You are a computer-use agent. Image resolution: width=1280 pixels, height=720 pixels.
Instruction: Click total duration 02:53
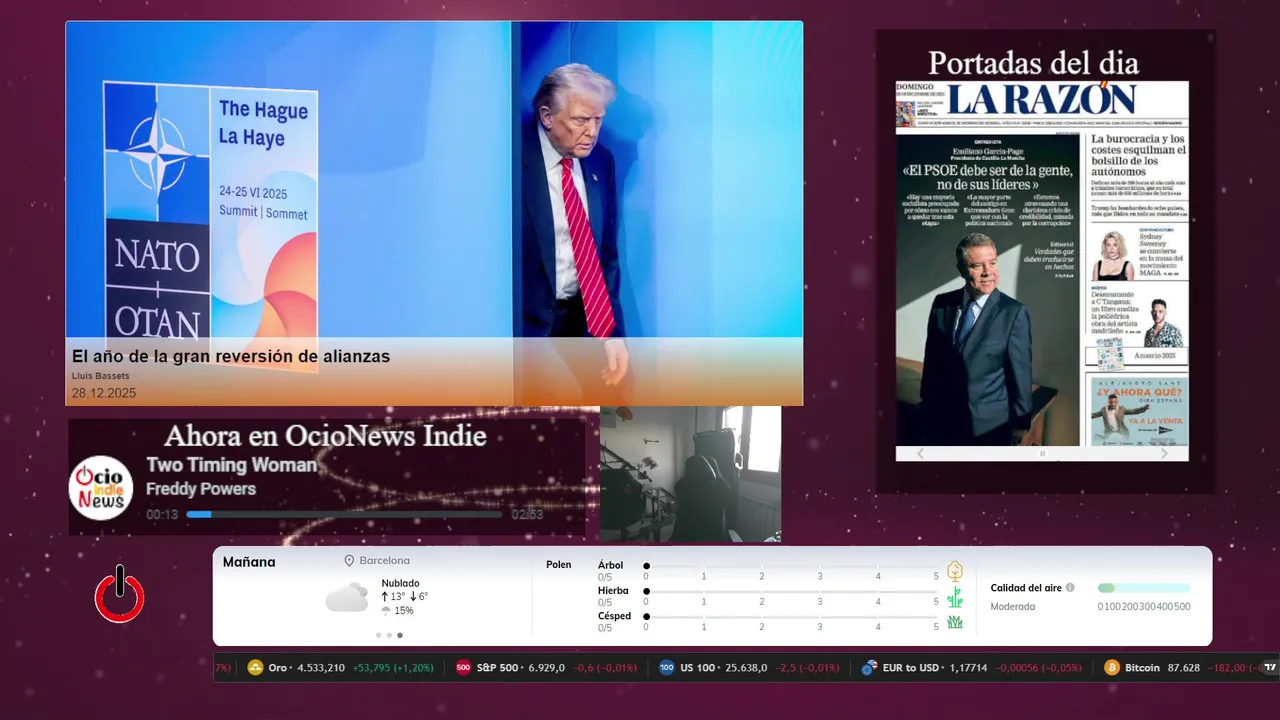coord(527,515)
